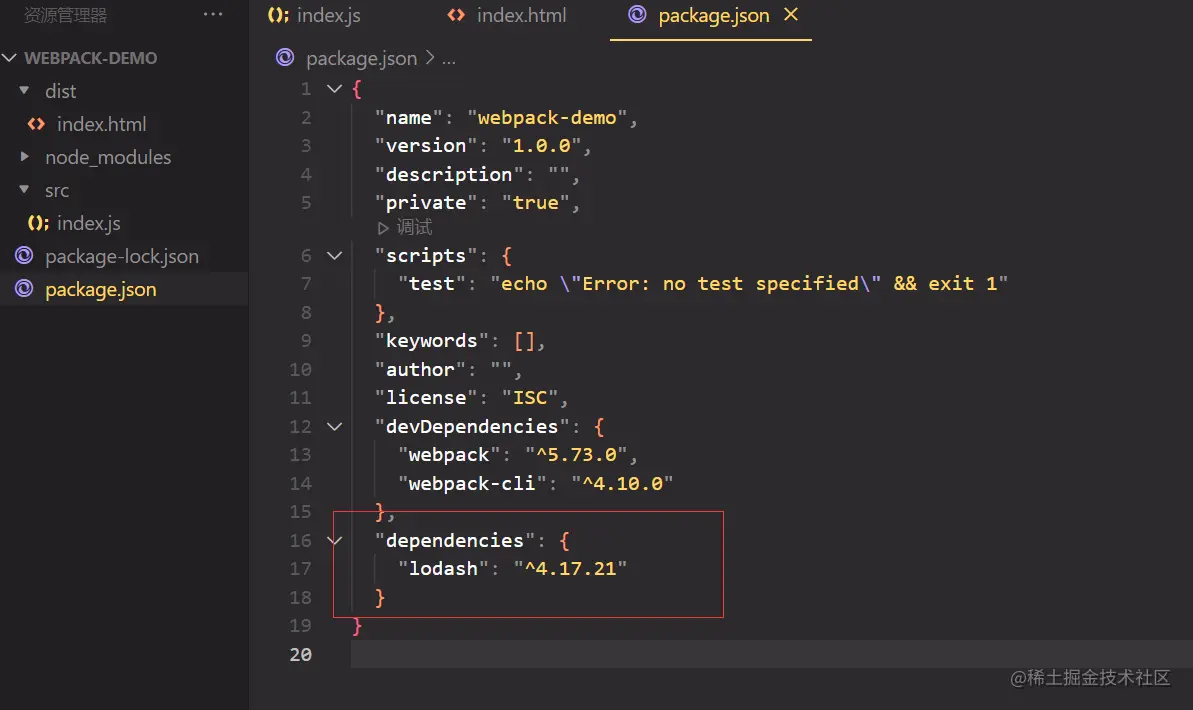The image size is (1193, 710).
Task: Click the "keywords" key
Action: [431, 341]
